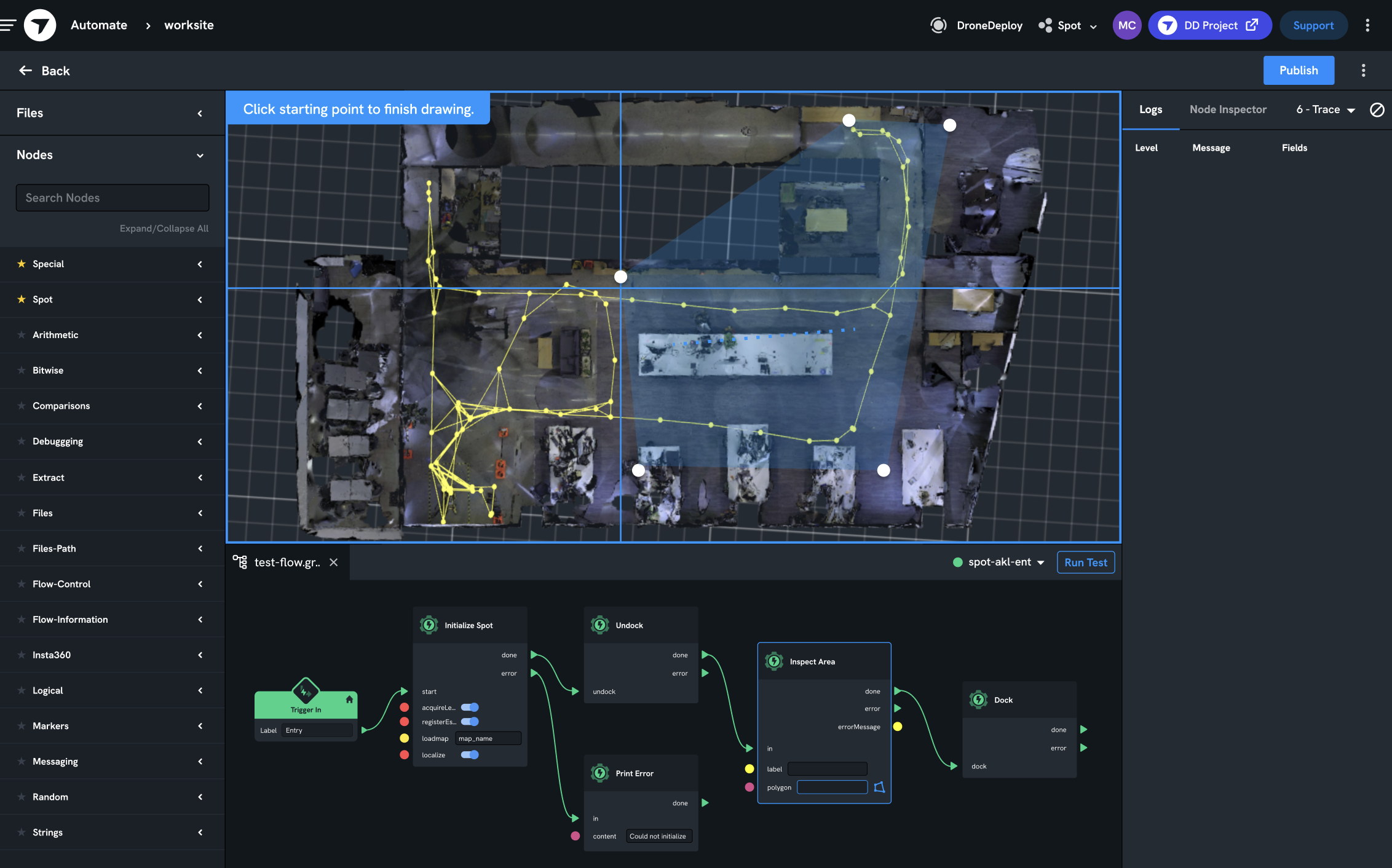Viewport: 1392px width, 868px height.
Task: Toggle the registerEstop switch
Action: (x=470, y=722)
